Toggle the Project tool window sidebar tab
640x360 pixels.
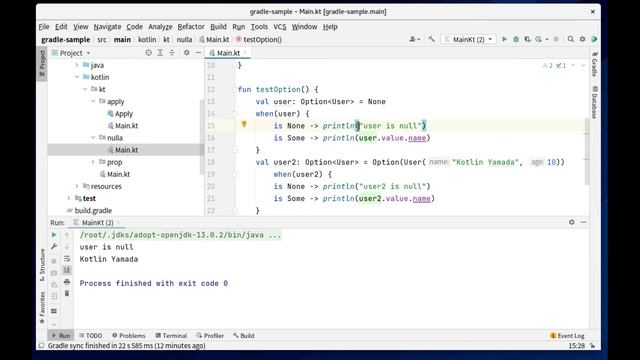(x=42, y=63)
